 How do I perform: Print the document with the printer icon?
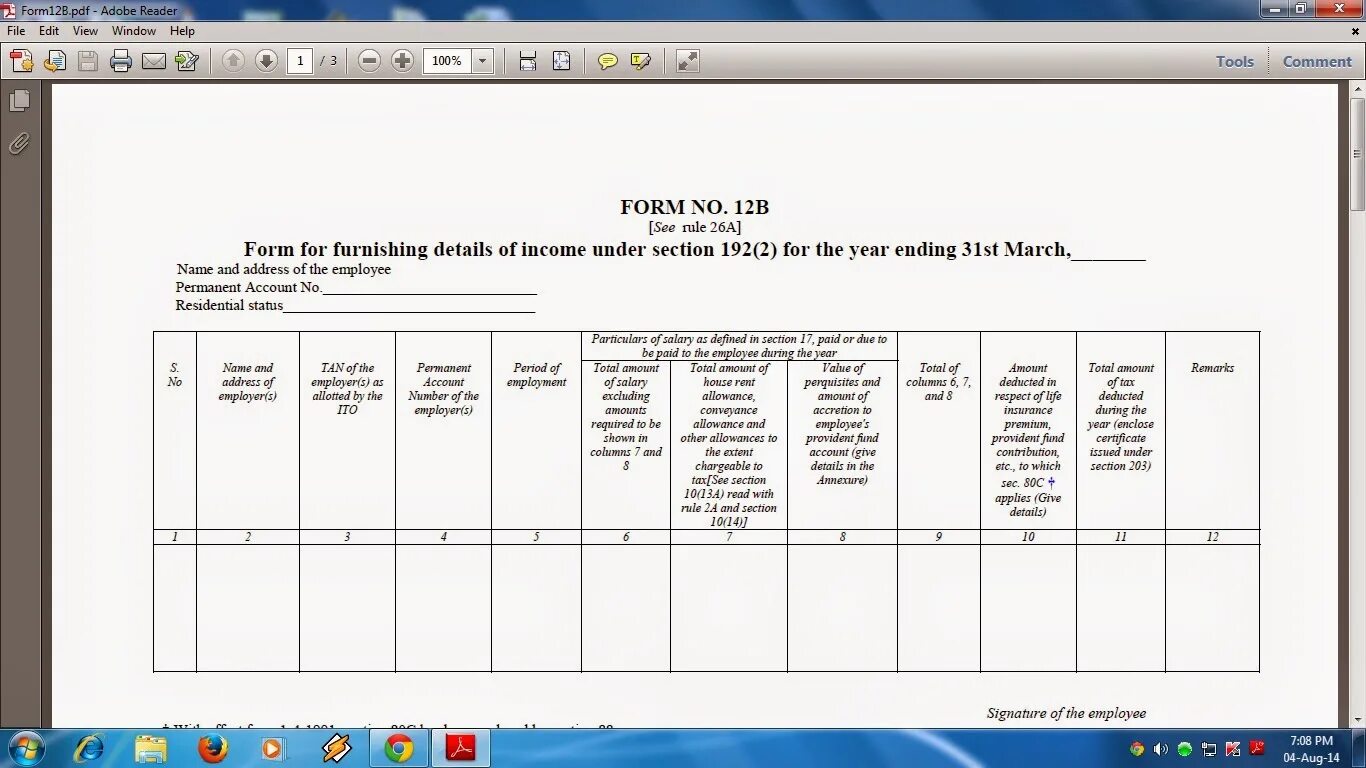(x=121, y=61)
